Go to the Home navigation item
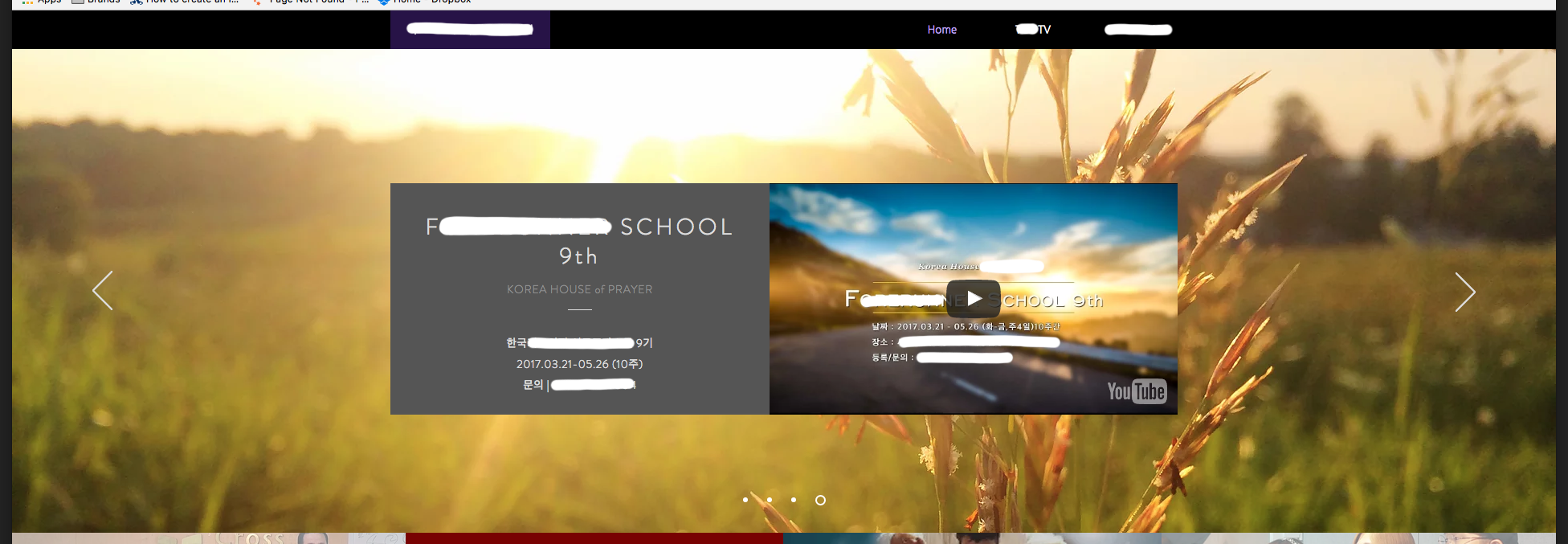 click(x=941, y=30)
